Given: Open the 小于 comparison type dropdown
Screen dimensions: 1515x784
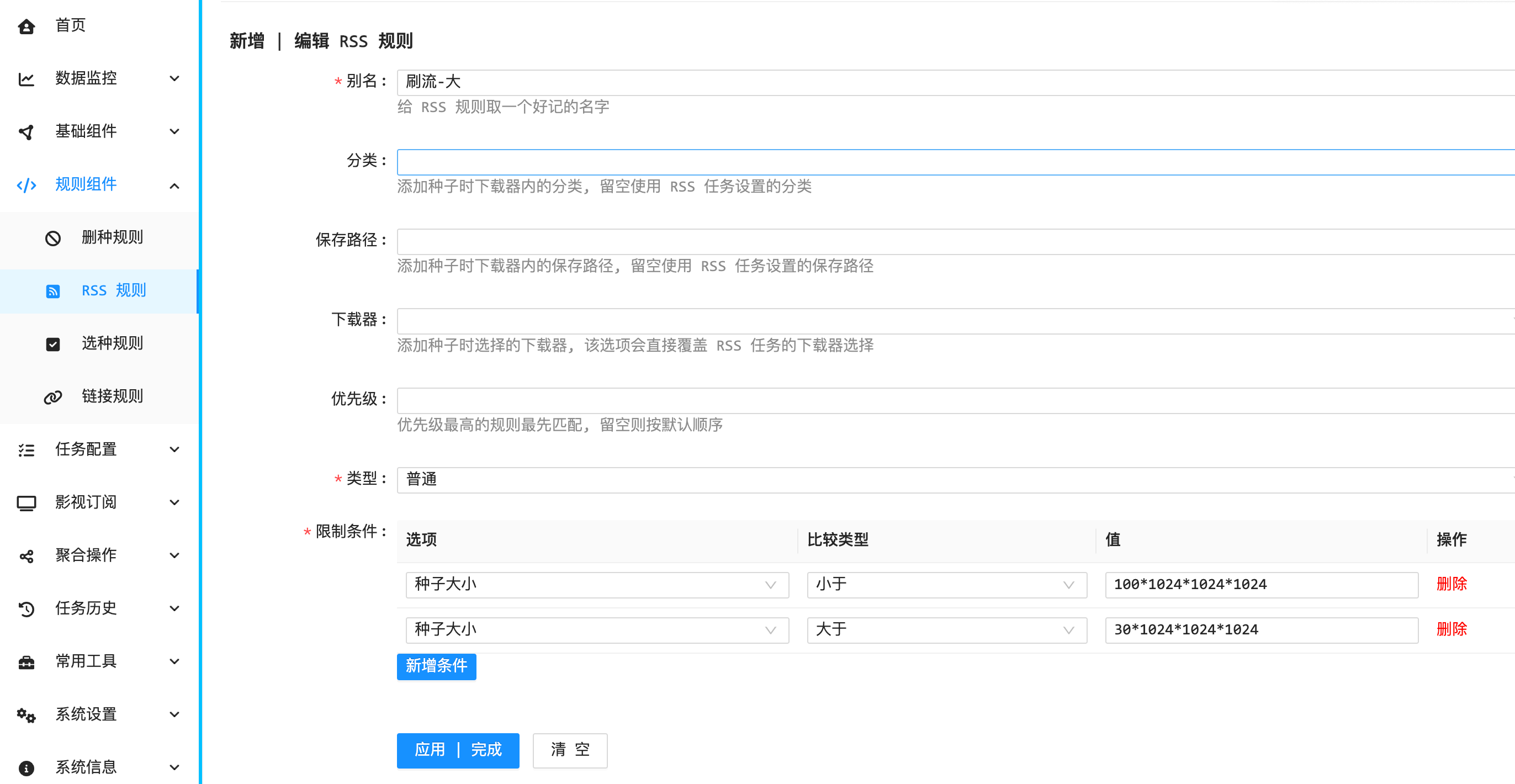Looking at the screenshot, I should pyautogui.click(x=946, y=585).
